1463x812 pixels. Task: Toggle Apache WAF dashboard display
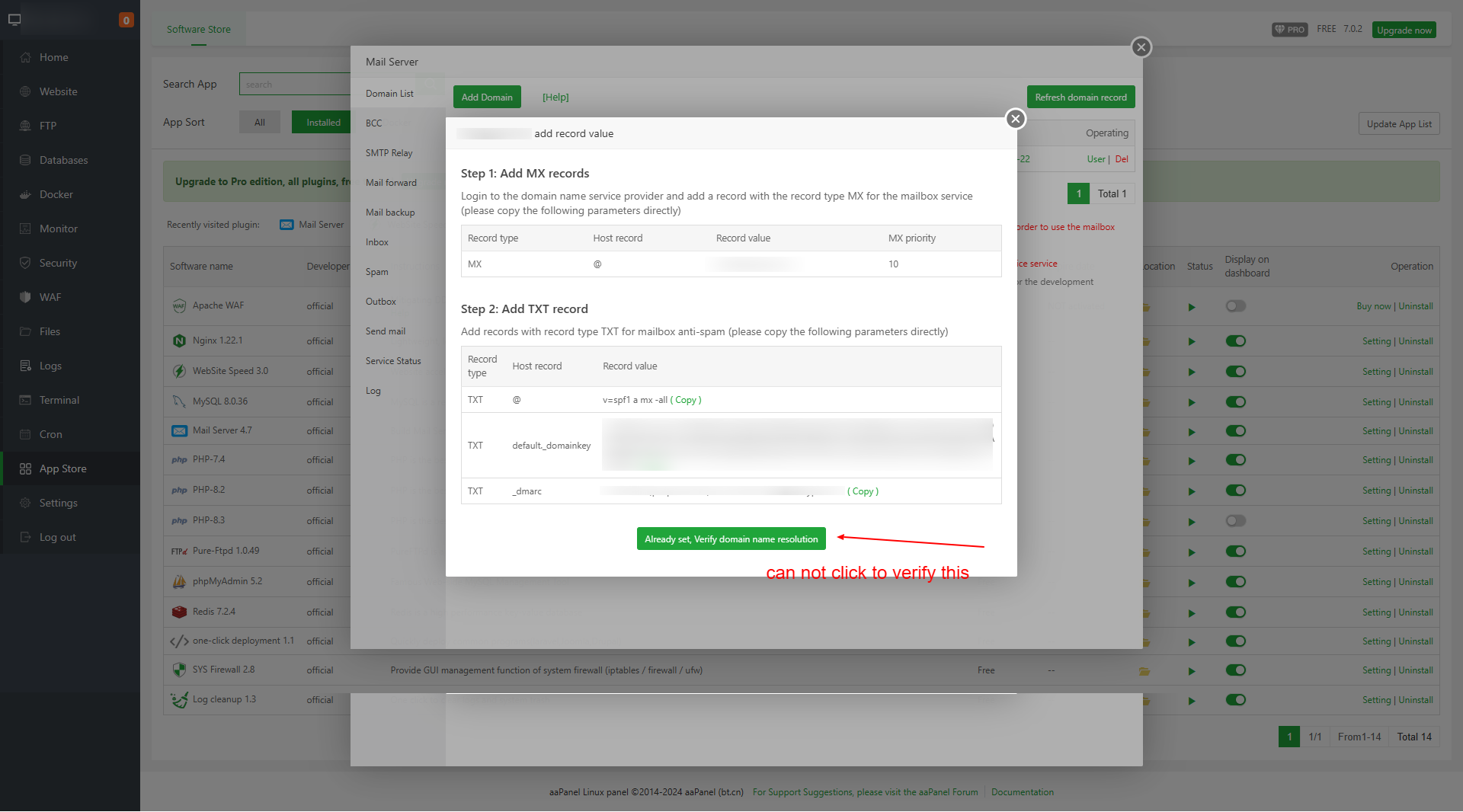[x=1235, y=306]
